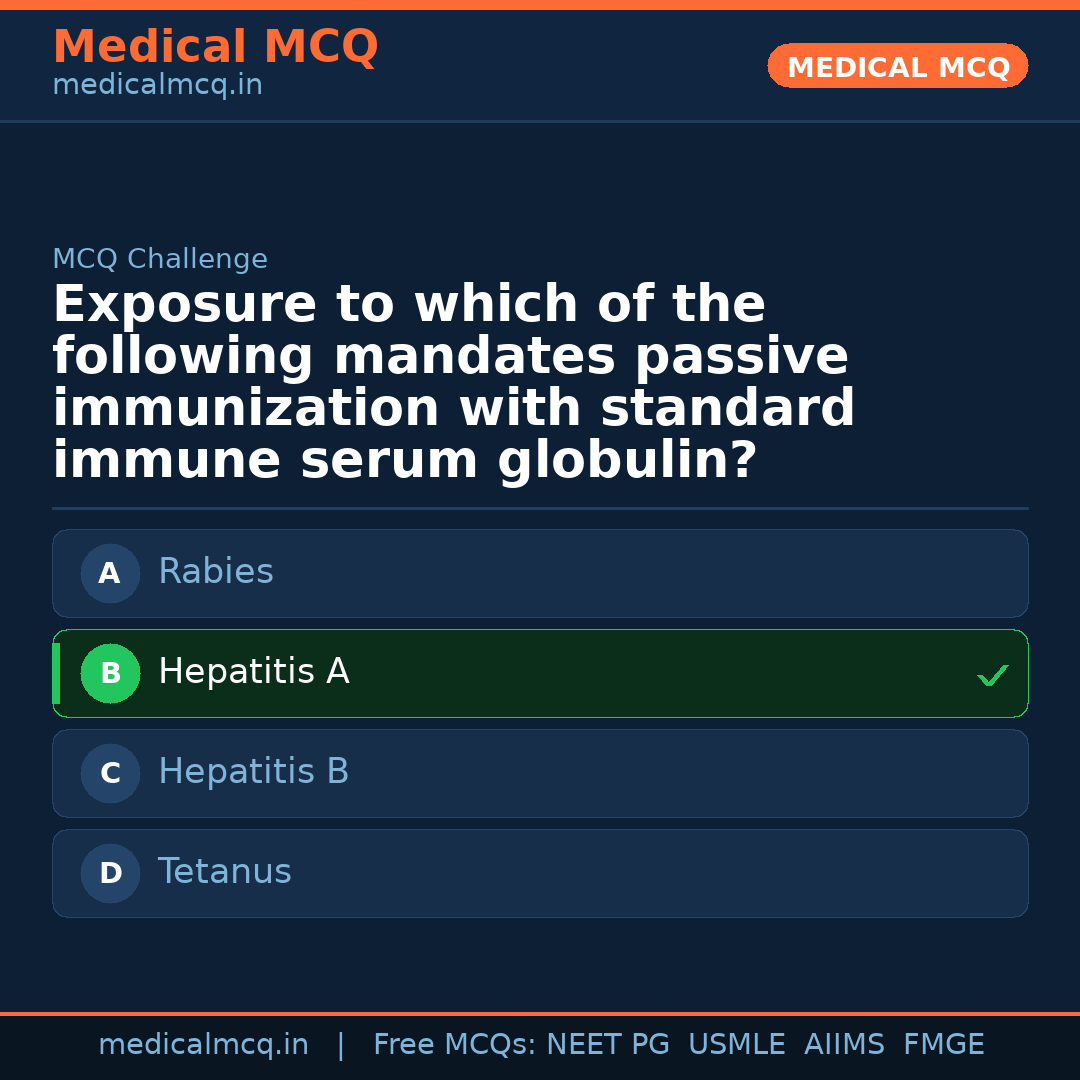The image size is (1080, 1080).
Task: Click the orange MEDICAL MCQ badge
Action: pos(897,67)
